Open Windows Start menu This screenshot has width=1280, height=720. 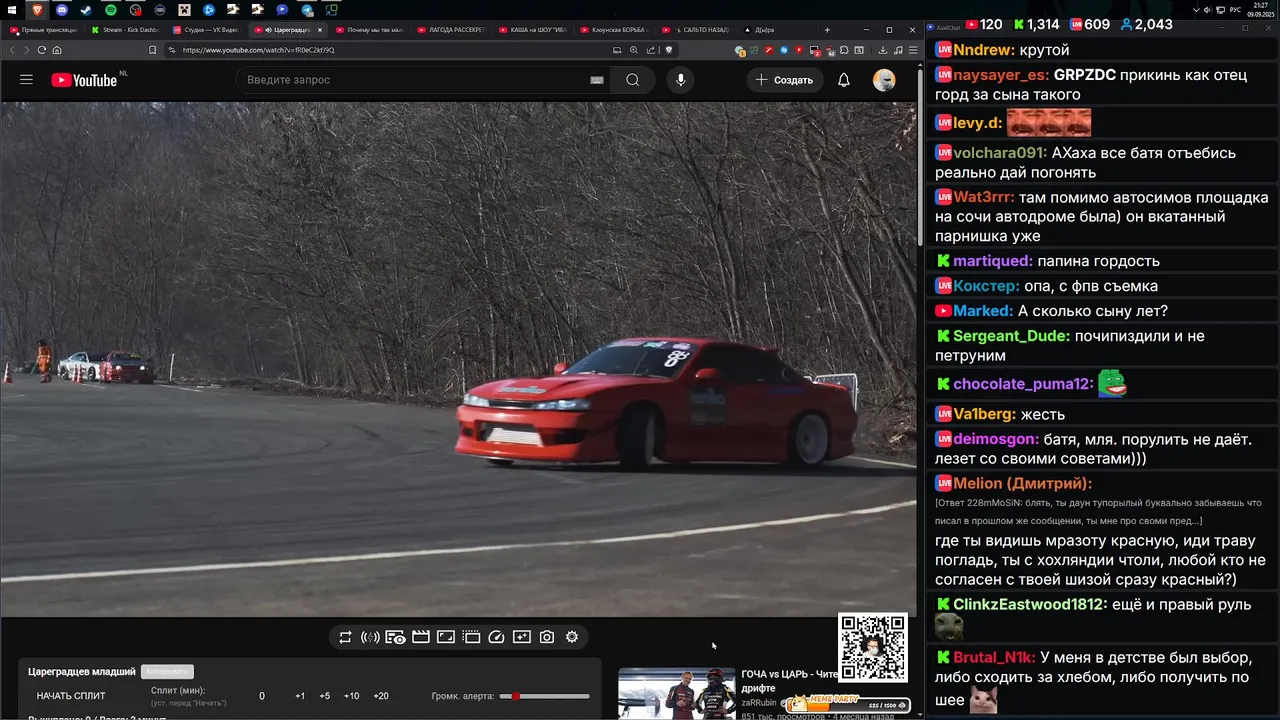click(x=12, y=10)
